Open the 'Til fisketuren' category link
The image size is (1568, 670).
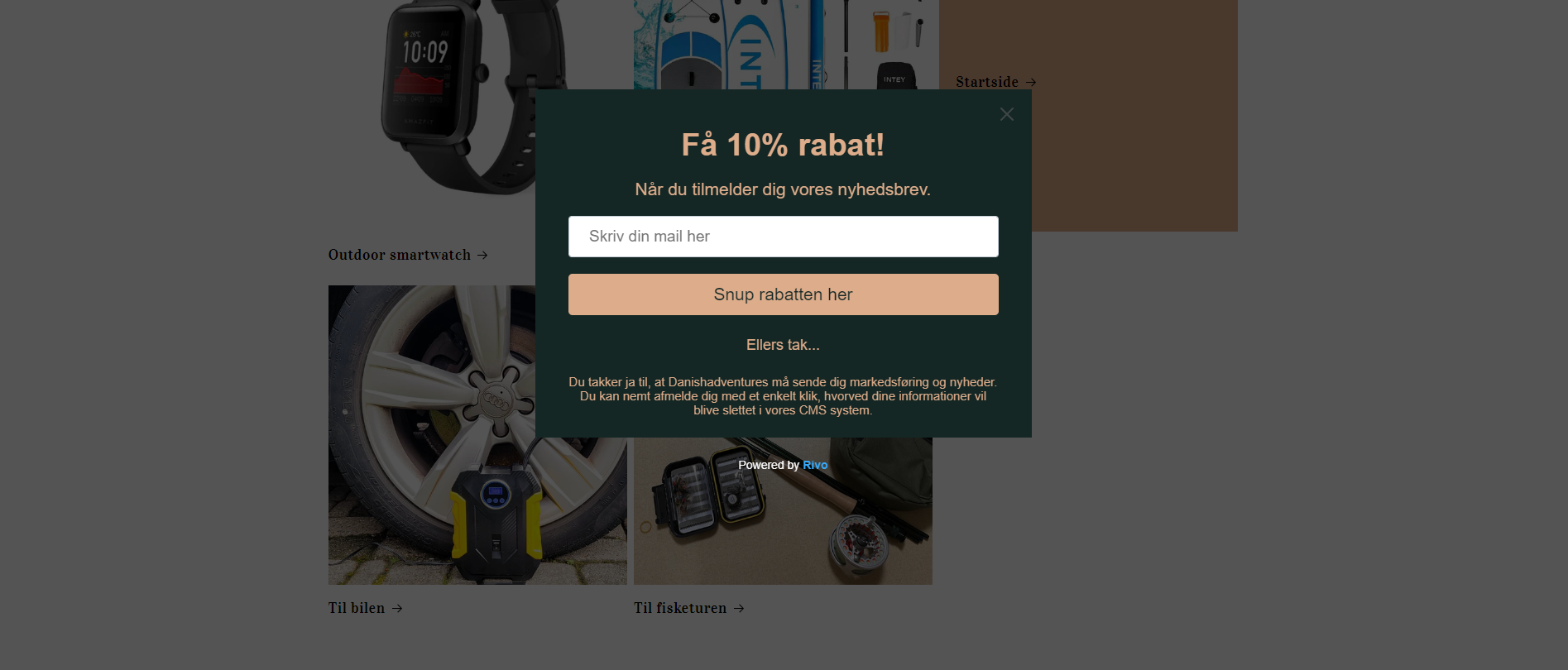[680, 608]
